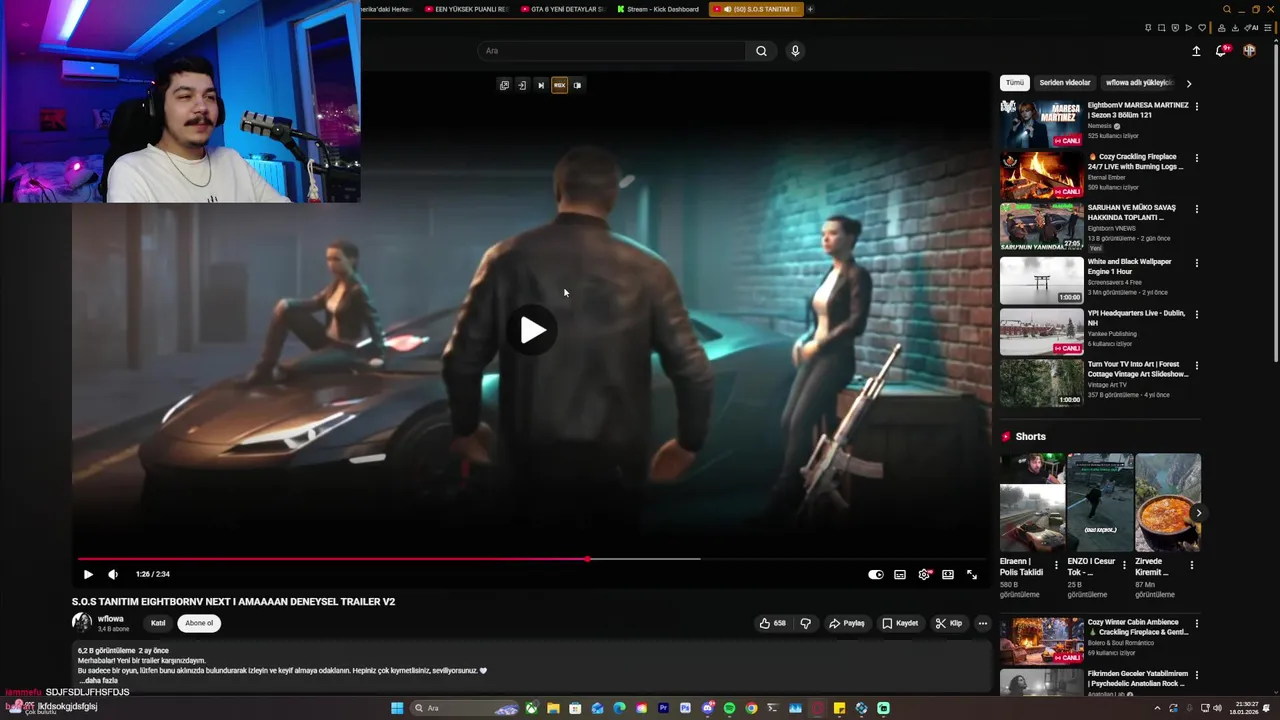Click the Klip clip button
Viewport: 1280px width, 720px height.
point(949,623)
